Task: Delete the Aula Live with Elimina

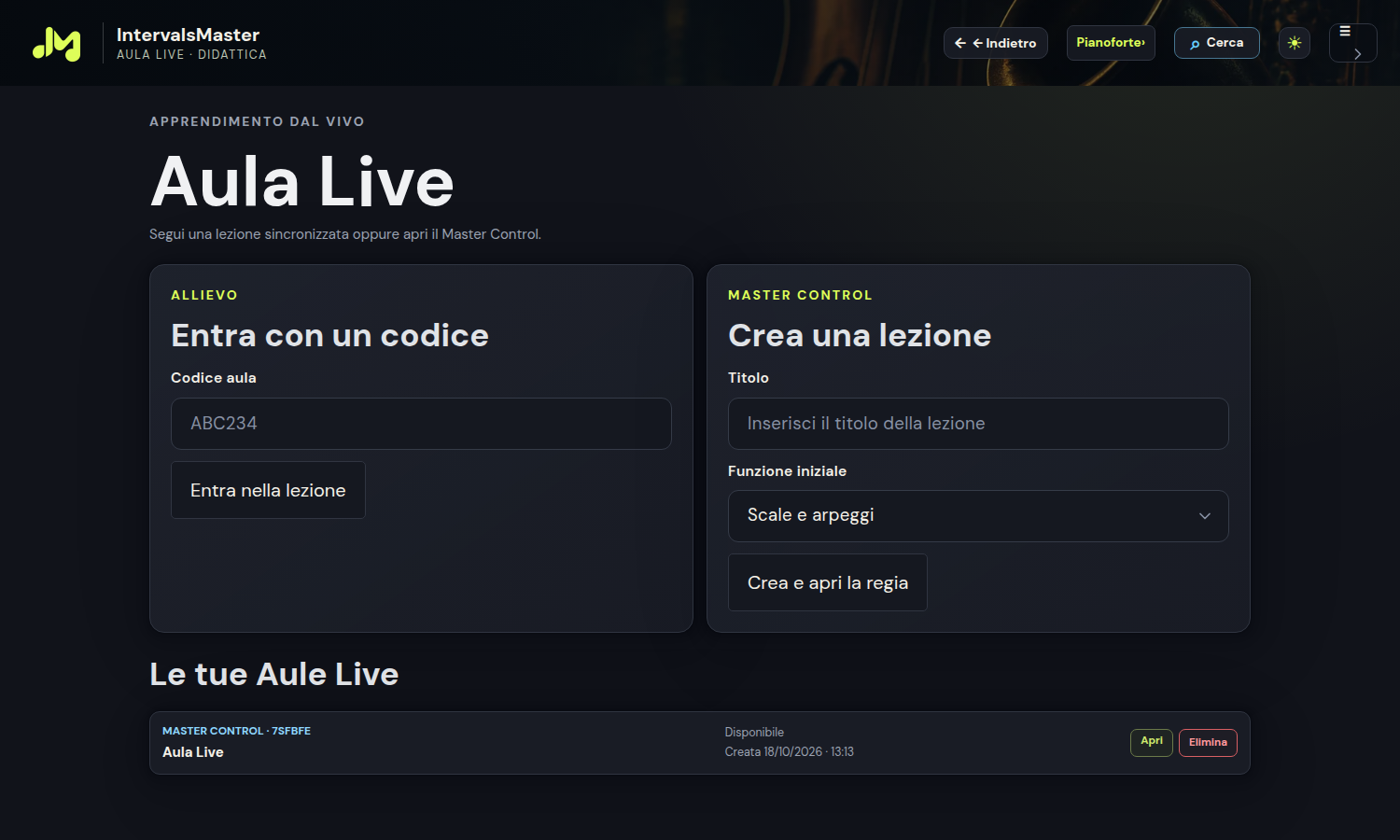Action: (x=1208, y=742)
